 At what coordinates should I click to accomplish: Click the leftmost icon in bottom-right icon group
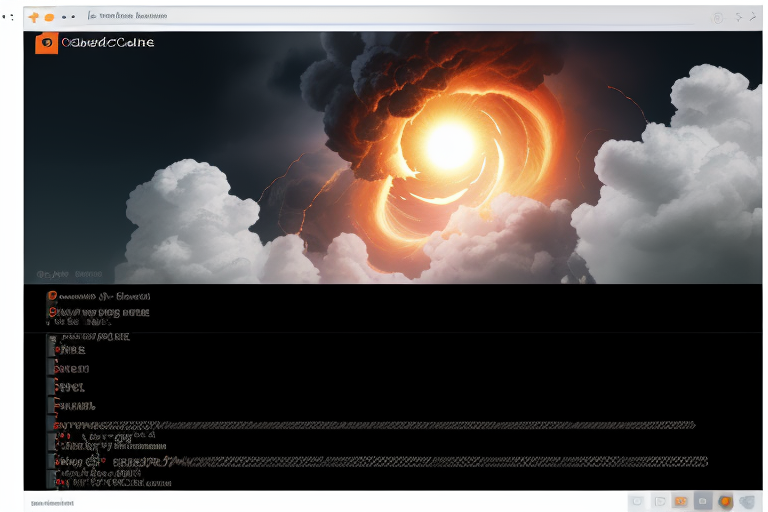tap(636, 501)
